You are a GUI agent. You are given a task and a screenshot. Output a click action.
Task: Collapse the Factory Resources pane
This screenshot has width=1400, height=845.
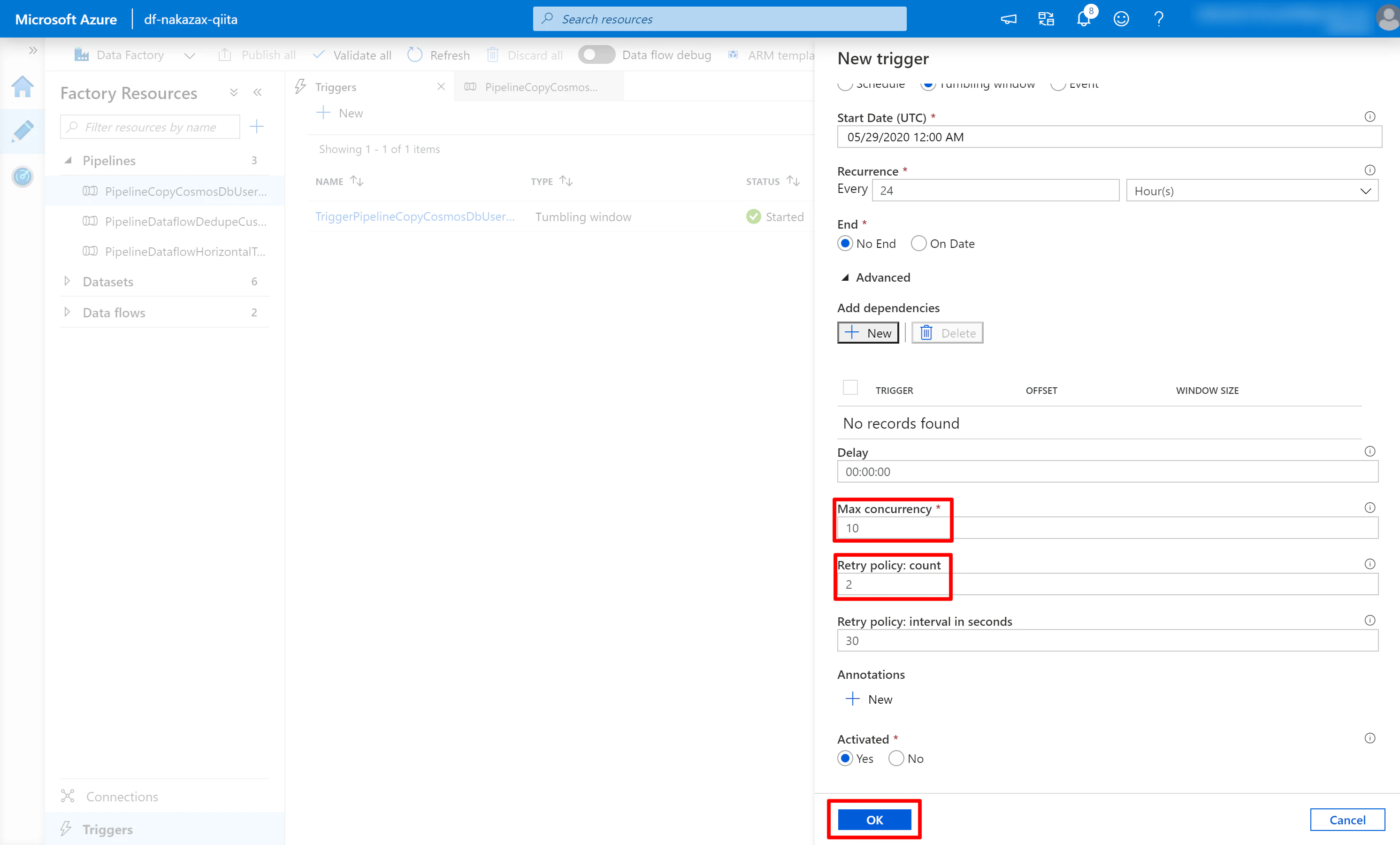(x=257, y=92)
